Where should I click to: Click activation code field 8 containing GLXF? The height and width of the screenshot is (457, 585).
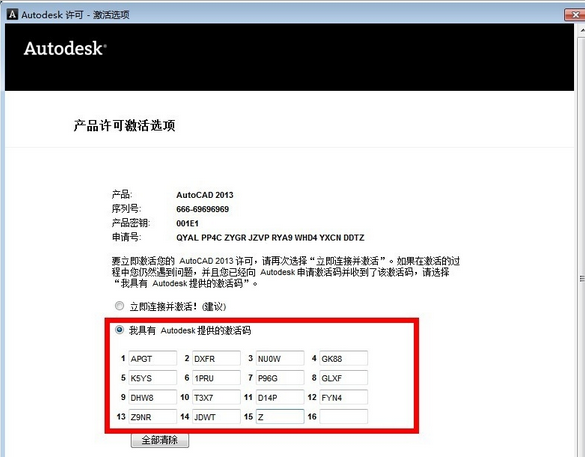pos(344,378)
